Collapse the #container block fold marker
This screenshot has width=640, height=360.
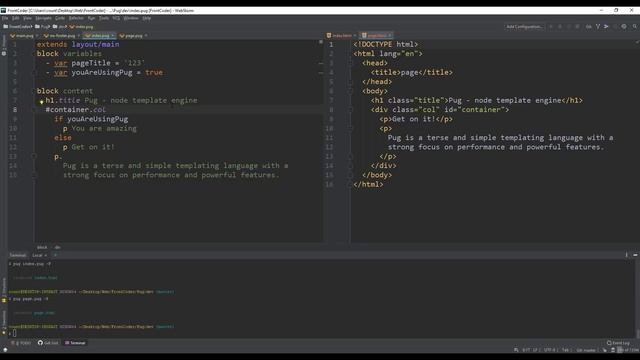click(x=34, y=110)
